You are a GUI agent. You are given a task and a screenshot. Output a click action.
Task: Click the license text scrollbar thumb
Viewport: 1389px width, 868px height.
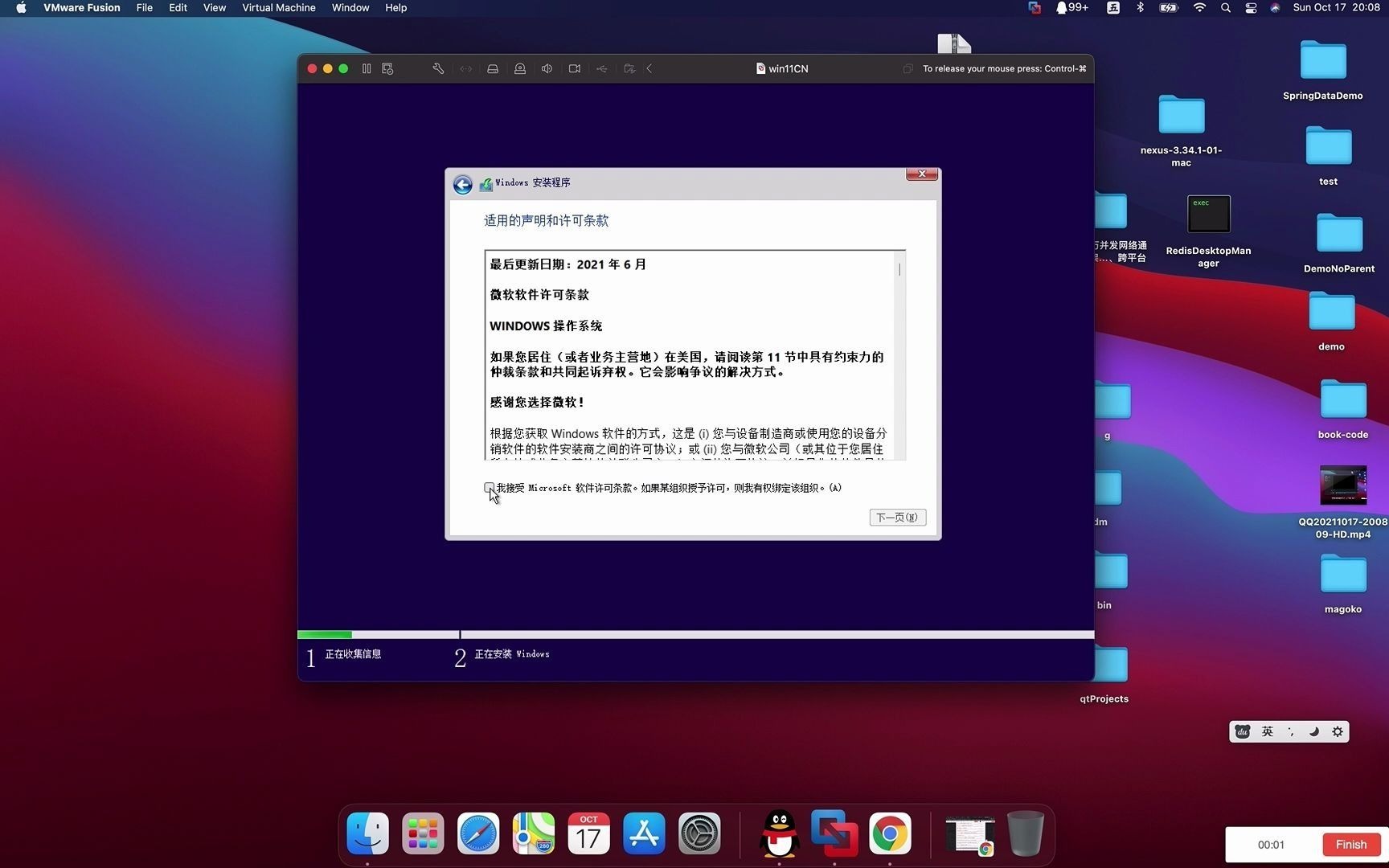(899, 269)
